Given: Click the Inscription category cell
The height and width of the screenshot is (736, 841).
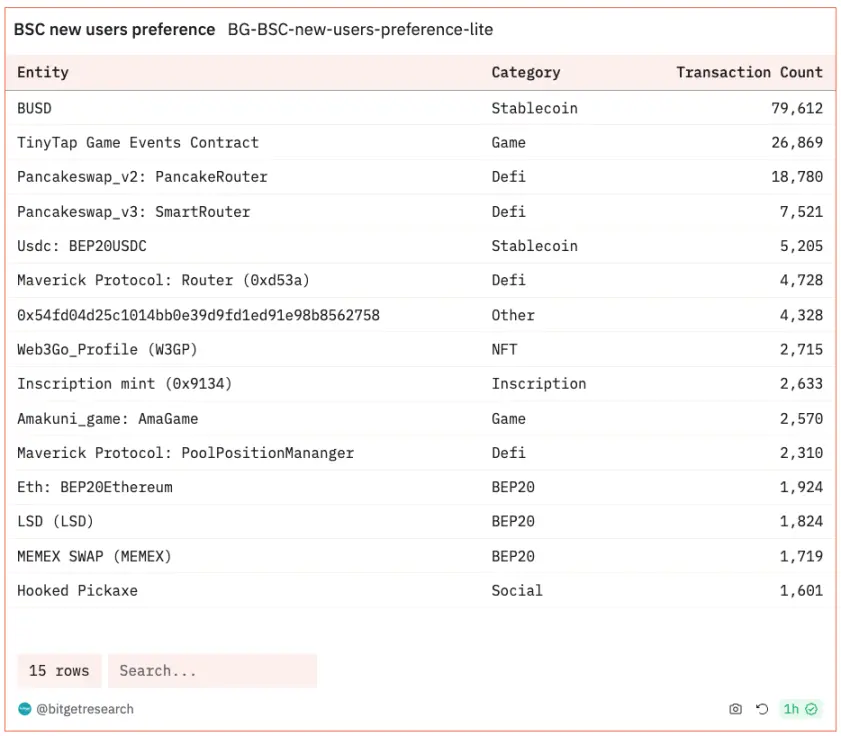Looking at the screenshot, I should [x=539, y=384].
